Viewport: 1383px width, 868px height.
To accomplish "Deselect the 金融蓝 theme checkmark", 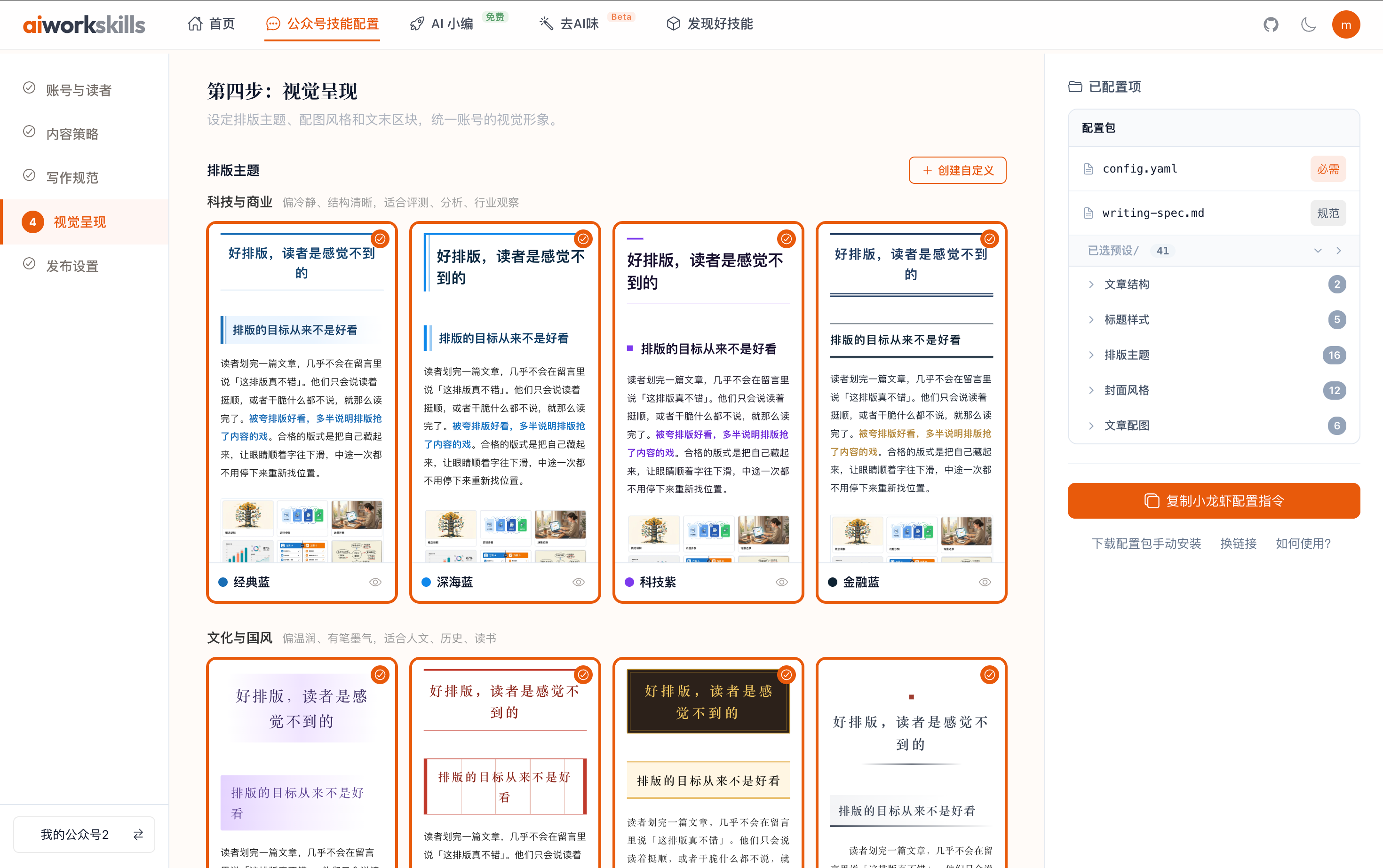I will coord(990,238).
